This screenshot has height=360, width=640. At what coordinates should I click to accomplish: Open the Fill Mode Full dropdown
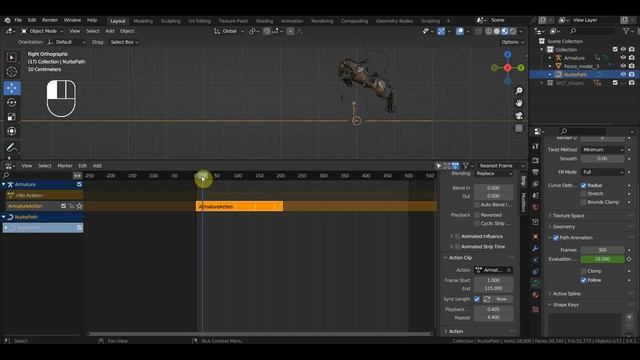(602, 172)
